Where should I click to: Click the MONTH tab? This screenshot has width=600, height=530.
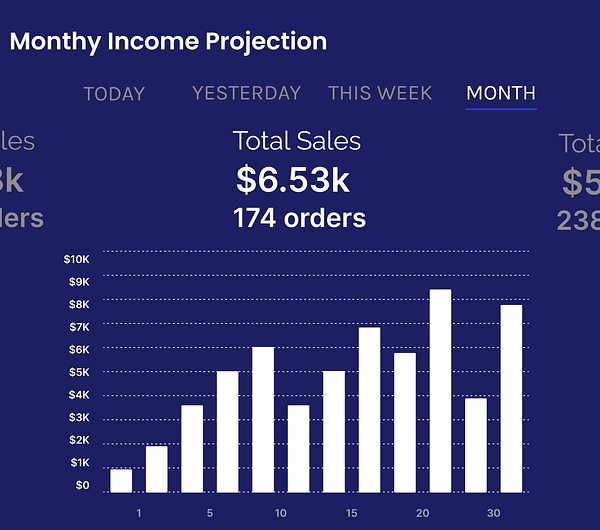pyautogui.click(x=501, y=93)
